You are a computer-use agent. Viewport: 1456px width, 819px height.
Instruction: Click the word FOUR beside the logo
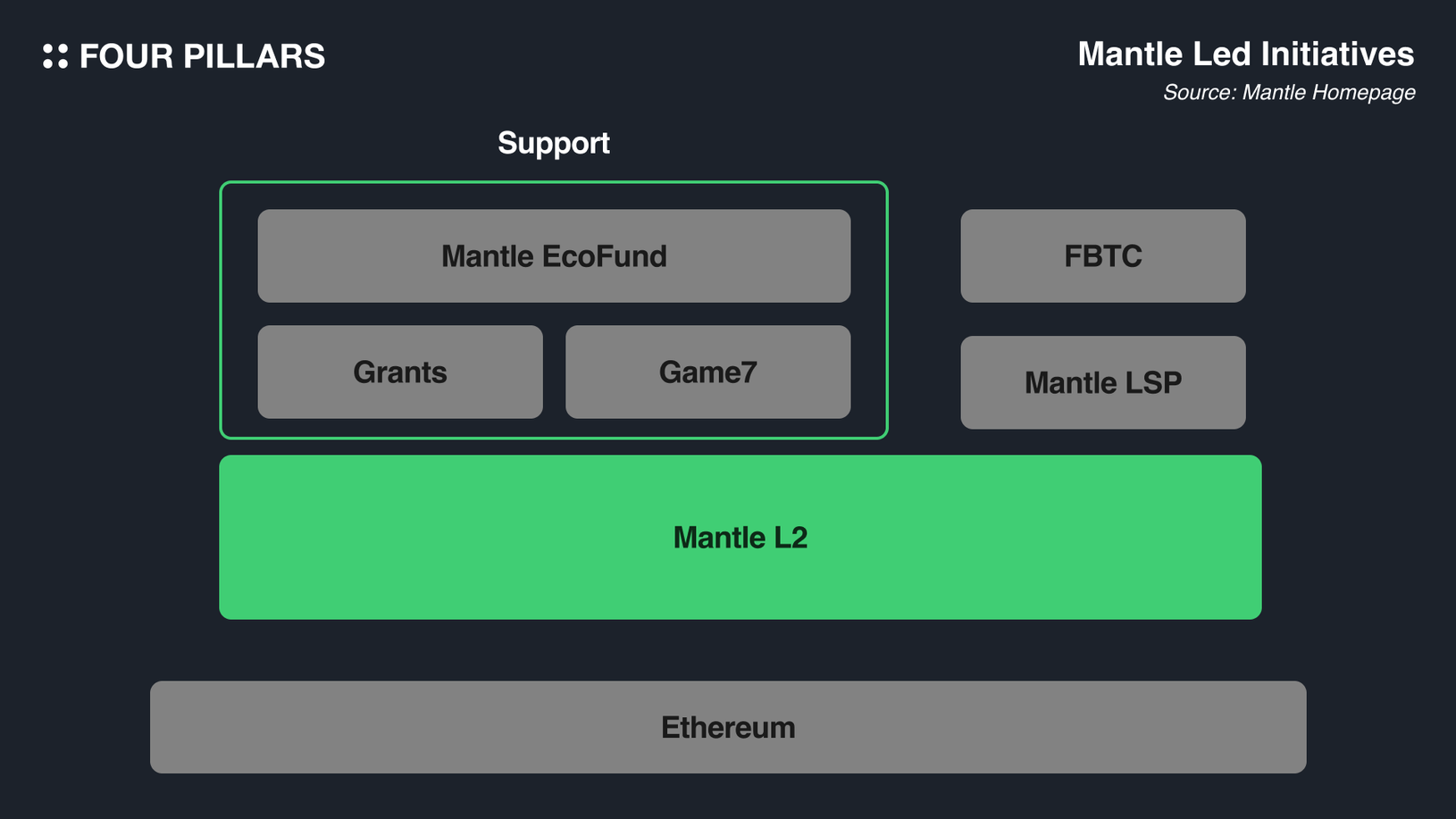click(126, 56)
